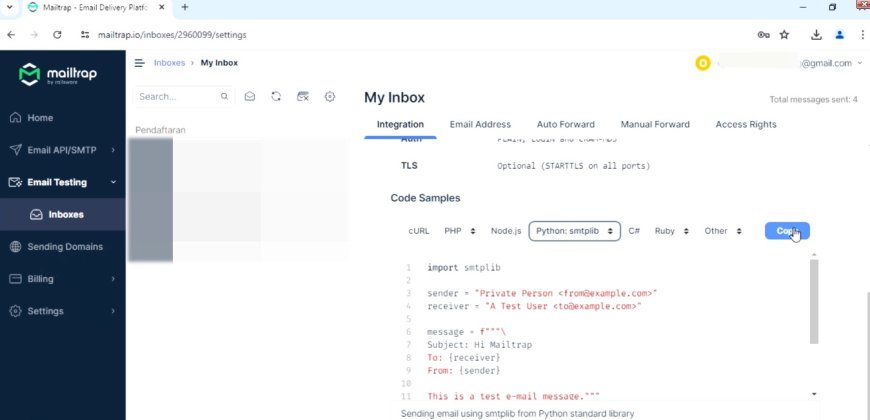
Task: Open the Other code sample dropdown
Action: tap(723, 231)
